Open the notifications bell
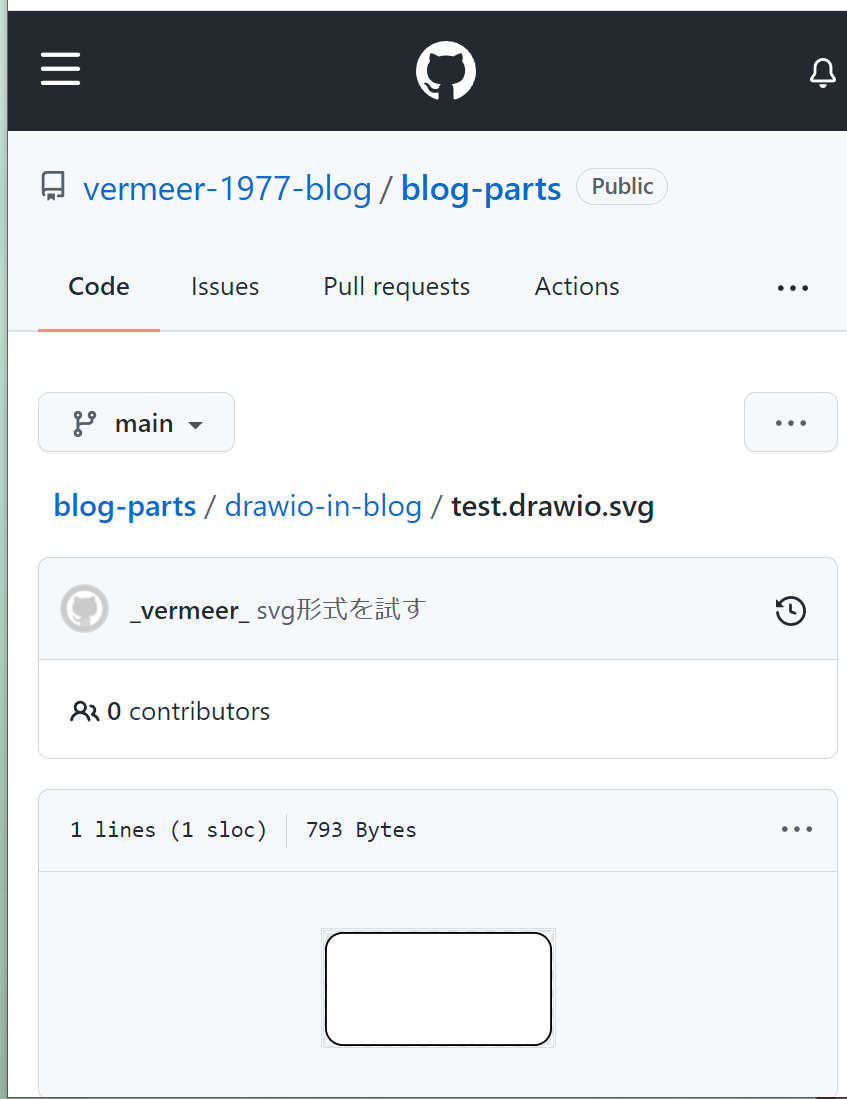The image size is (847, 1099). click(x=822, y=73)
